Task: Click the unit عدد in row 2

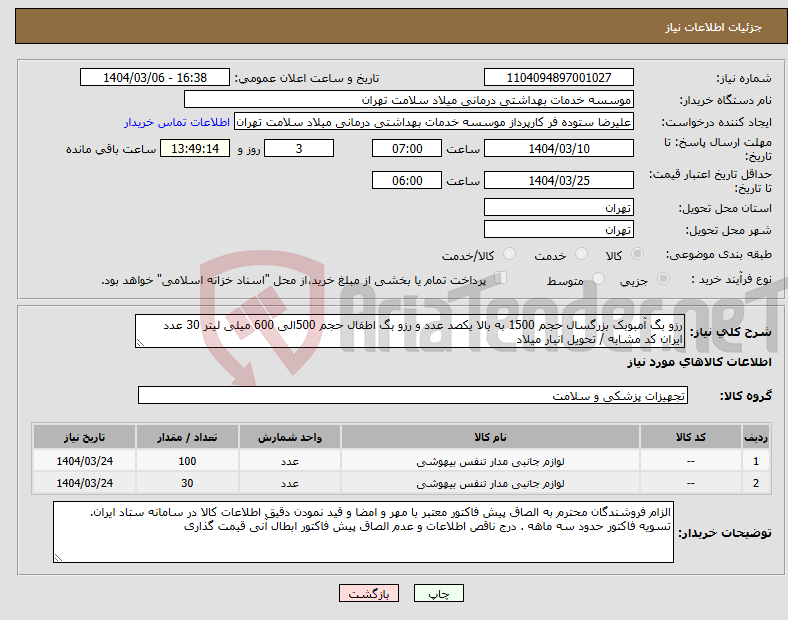Action: click(290, 483)
